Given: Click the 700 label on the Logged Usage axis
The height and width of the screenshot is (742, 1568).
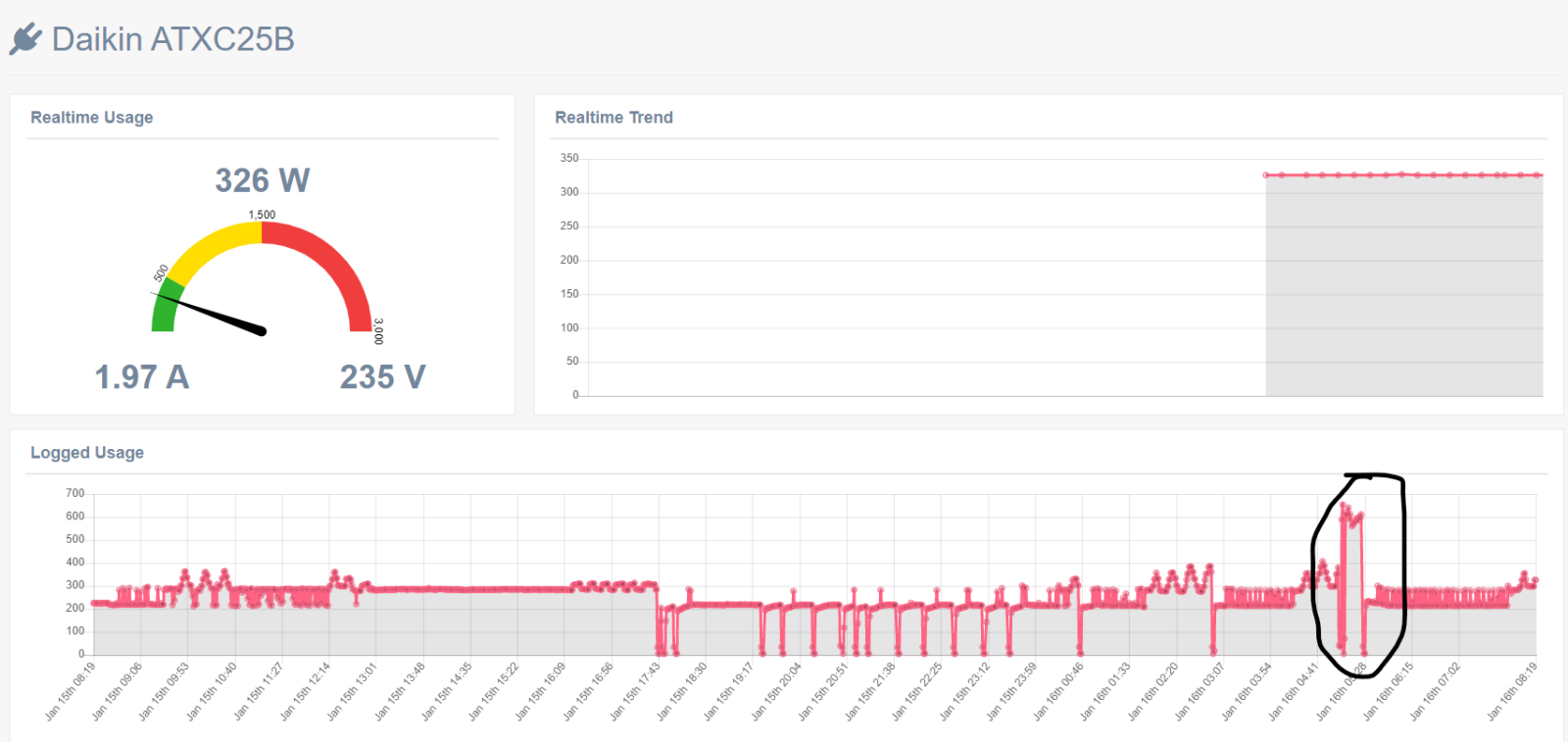Looking at the screenshot, I should coord(75,493).
